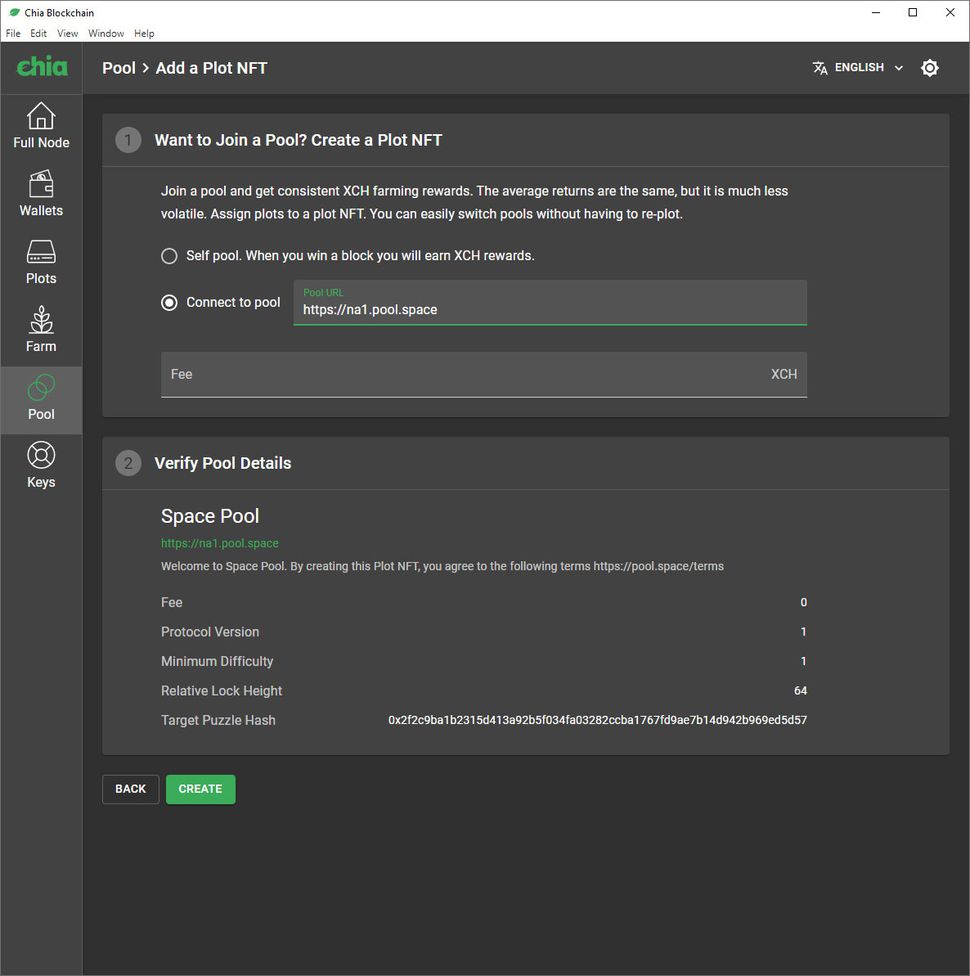The width and height of the screenshot is (970, 976).
Task: Open the Help menu
Action: click(144, 33)
